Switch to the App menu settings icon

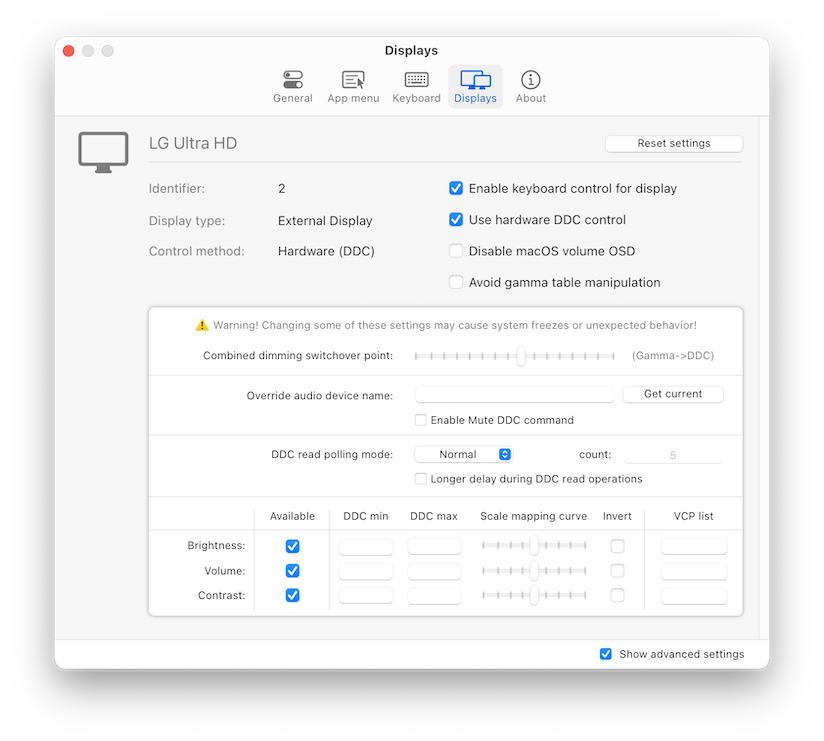352,86
